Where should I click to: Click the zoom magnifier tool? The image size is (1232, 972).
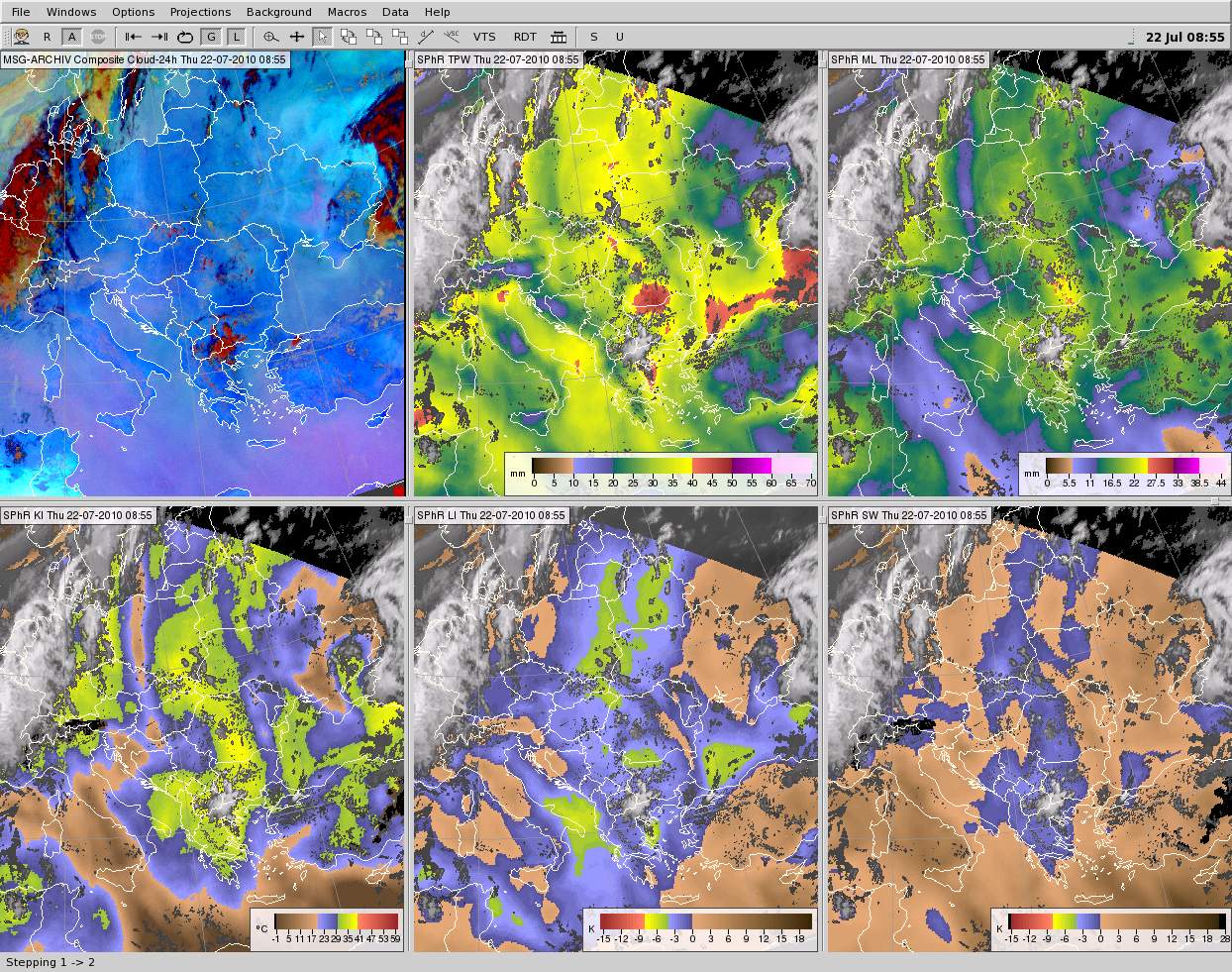(270, 37)
